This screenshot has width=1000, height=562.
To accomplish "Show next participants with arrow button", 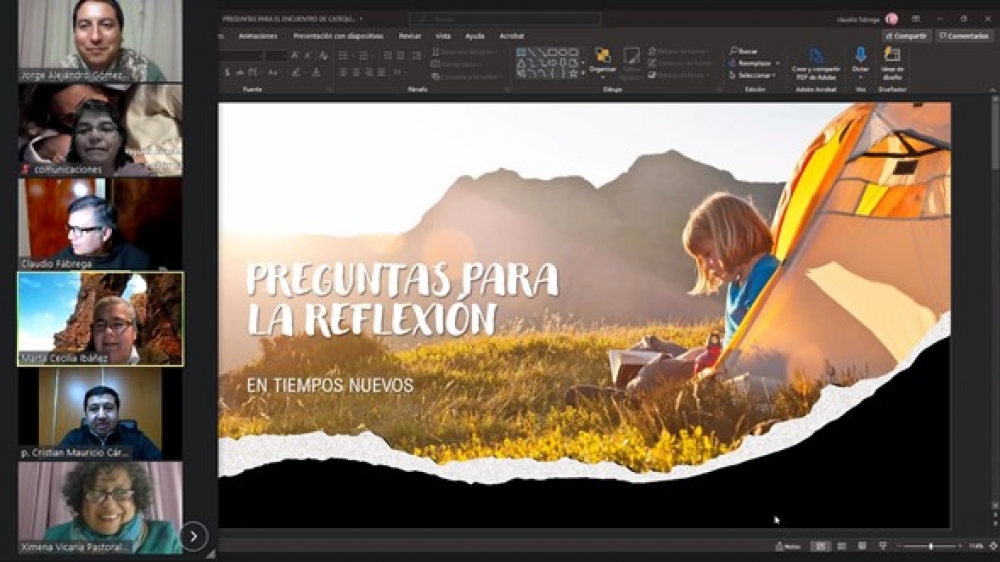I will pyautogui.click(x=193, y=536).
